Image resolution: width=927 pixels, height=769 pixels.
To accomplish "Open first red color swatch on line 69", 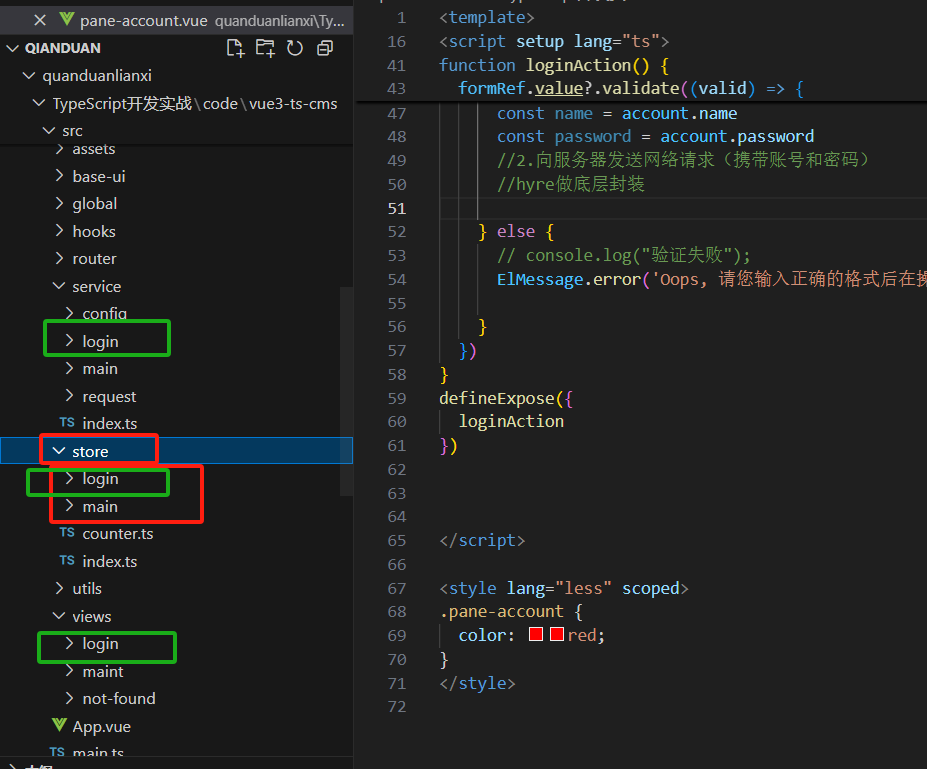I will pyautogui.click(x=536, y=634).
